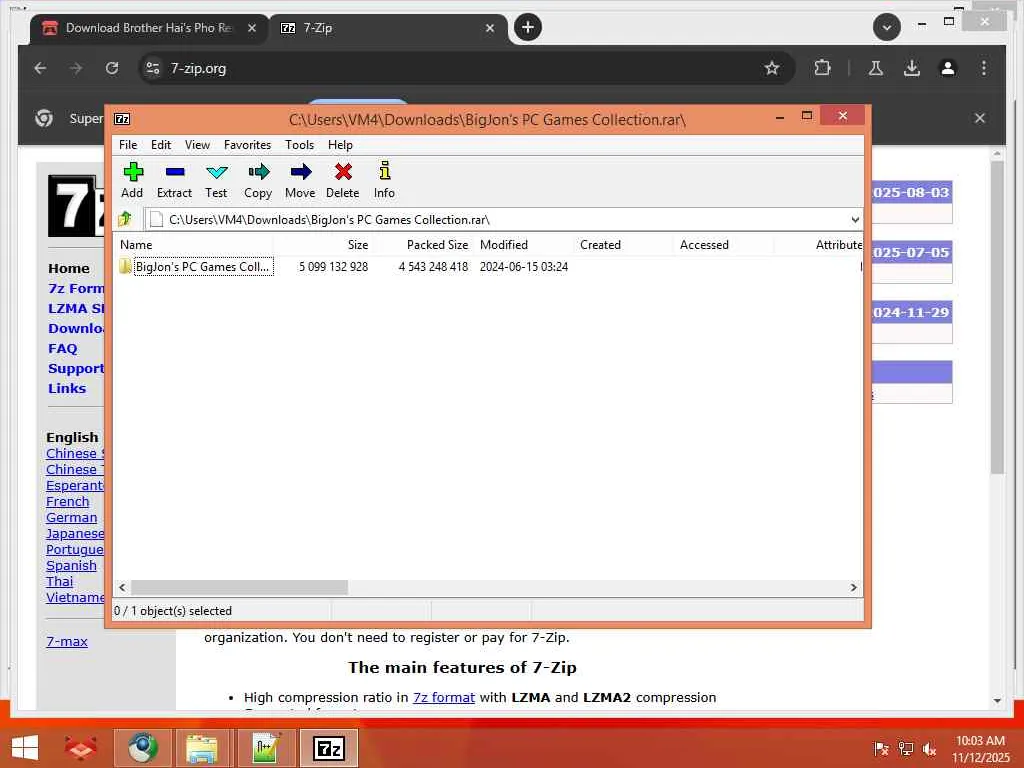The height and width of the screenshot is (768, 1024).
Task: Open Chrome Labs flask icon
Action: [876, 68]
